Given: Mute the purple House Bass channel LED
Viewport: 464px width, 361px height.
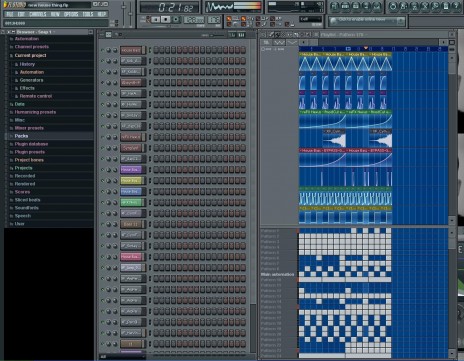Looking at the screenshot, I should click(x=102, y=170).
